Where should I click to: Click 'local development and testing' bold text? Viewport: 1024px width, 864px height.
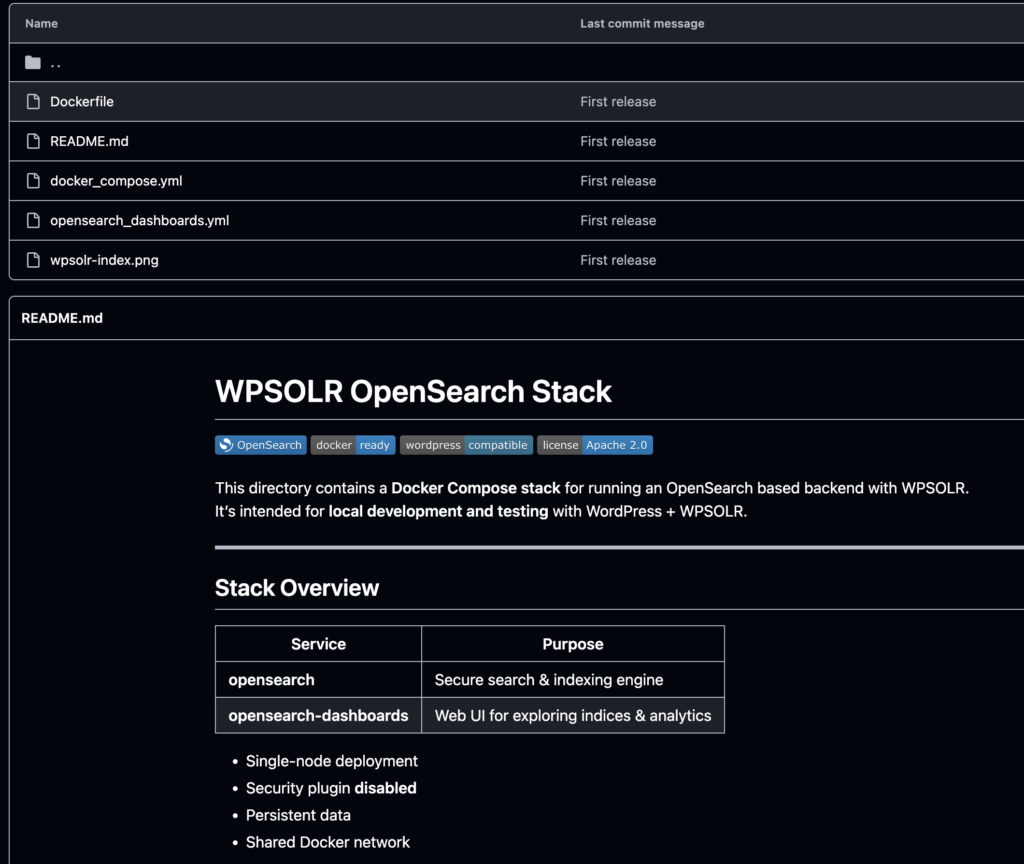pyautogui.click(x=438, y=511)
